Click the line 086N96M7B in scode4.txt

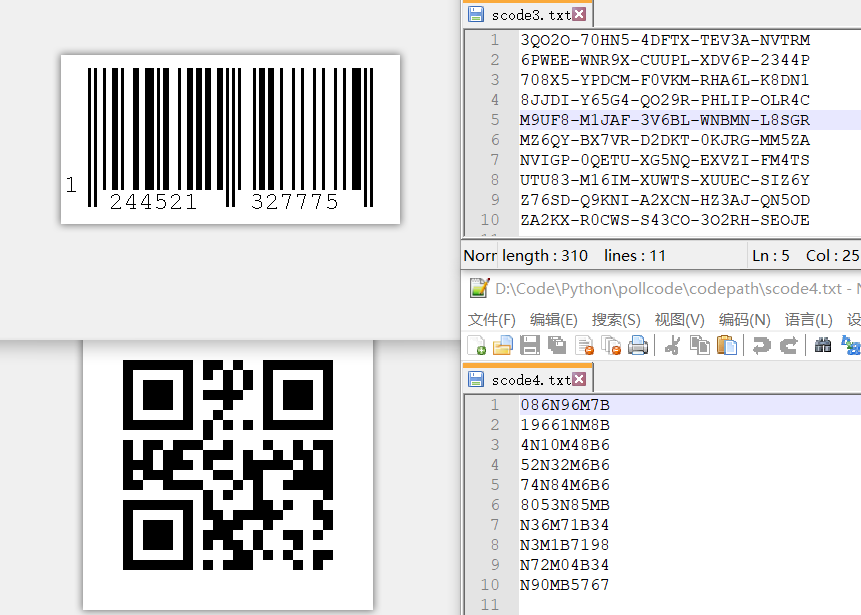point(565,405)
